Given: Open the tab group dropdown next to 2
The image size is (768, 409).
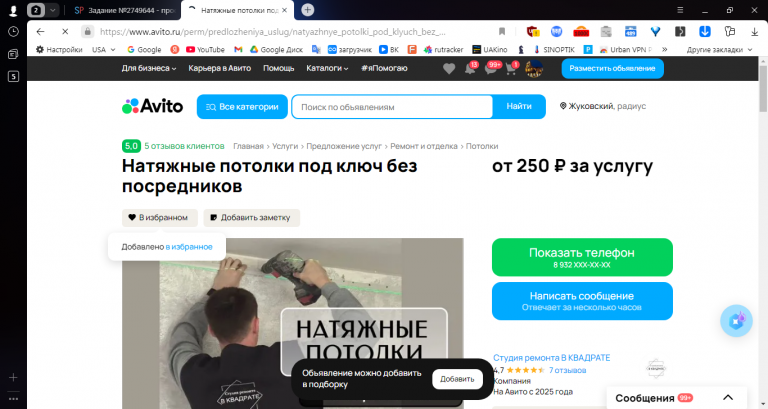Looking at the screenshot, I should coord(52,10).
